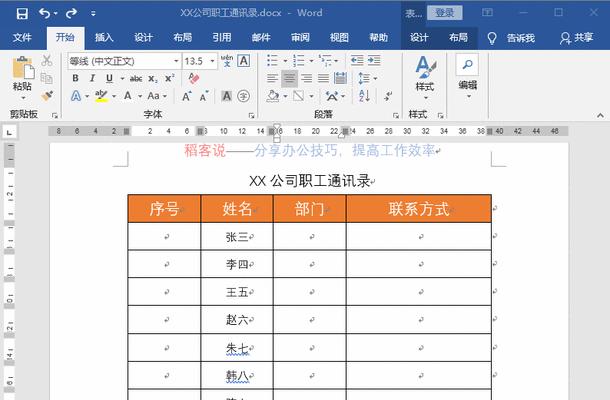Align text left

coord(272,79)
